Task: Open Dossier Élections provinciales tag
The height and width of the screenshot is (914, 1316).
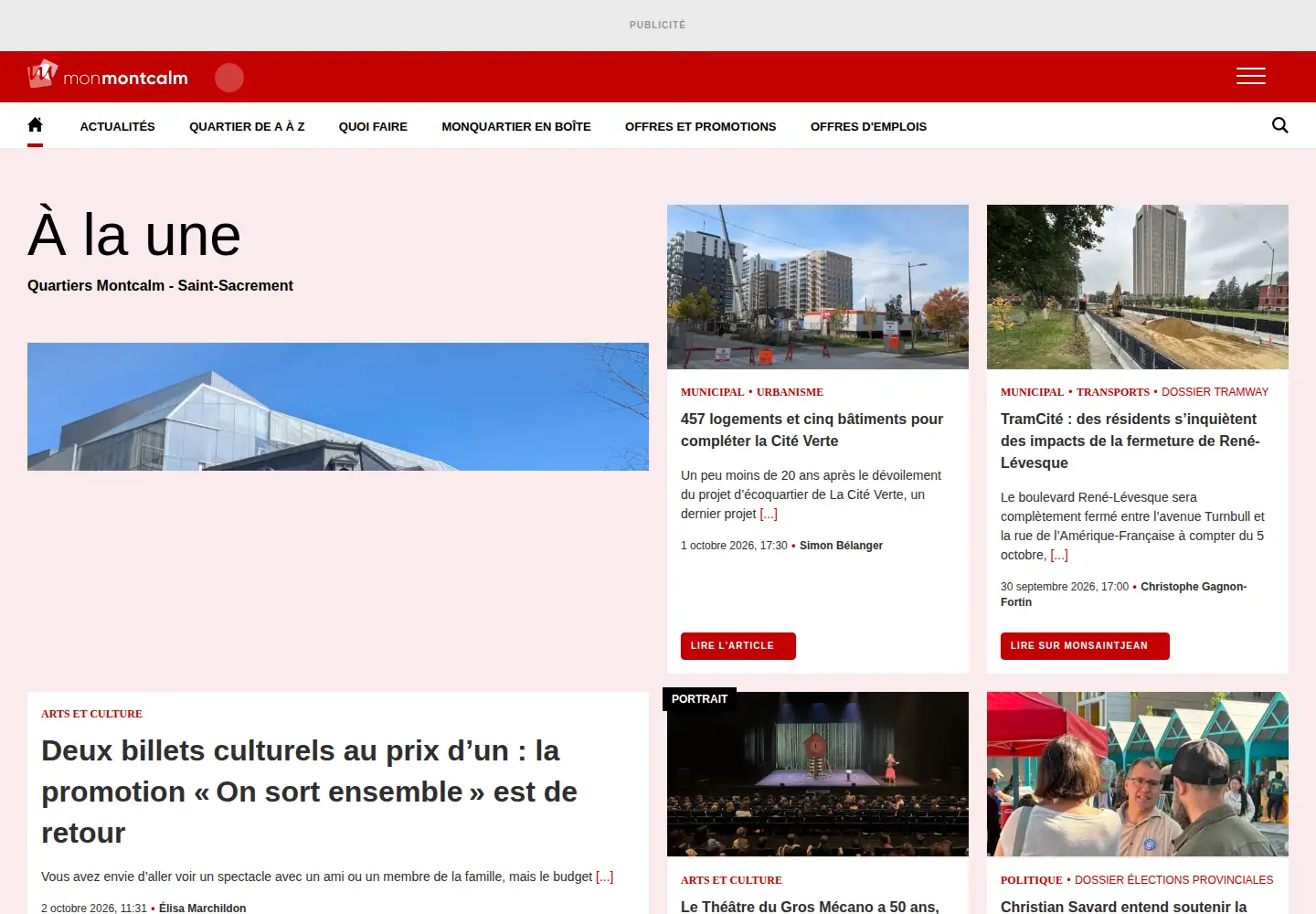Action: pyautogui.click(x=1173, y=880)
